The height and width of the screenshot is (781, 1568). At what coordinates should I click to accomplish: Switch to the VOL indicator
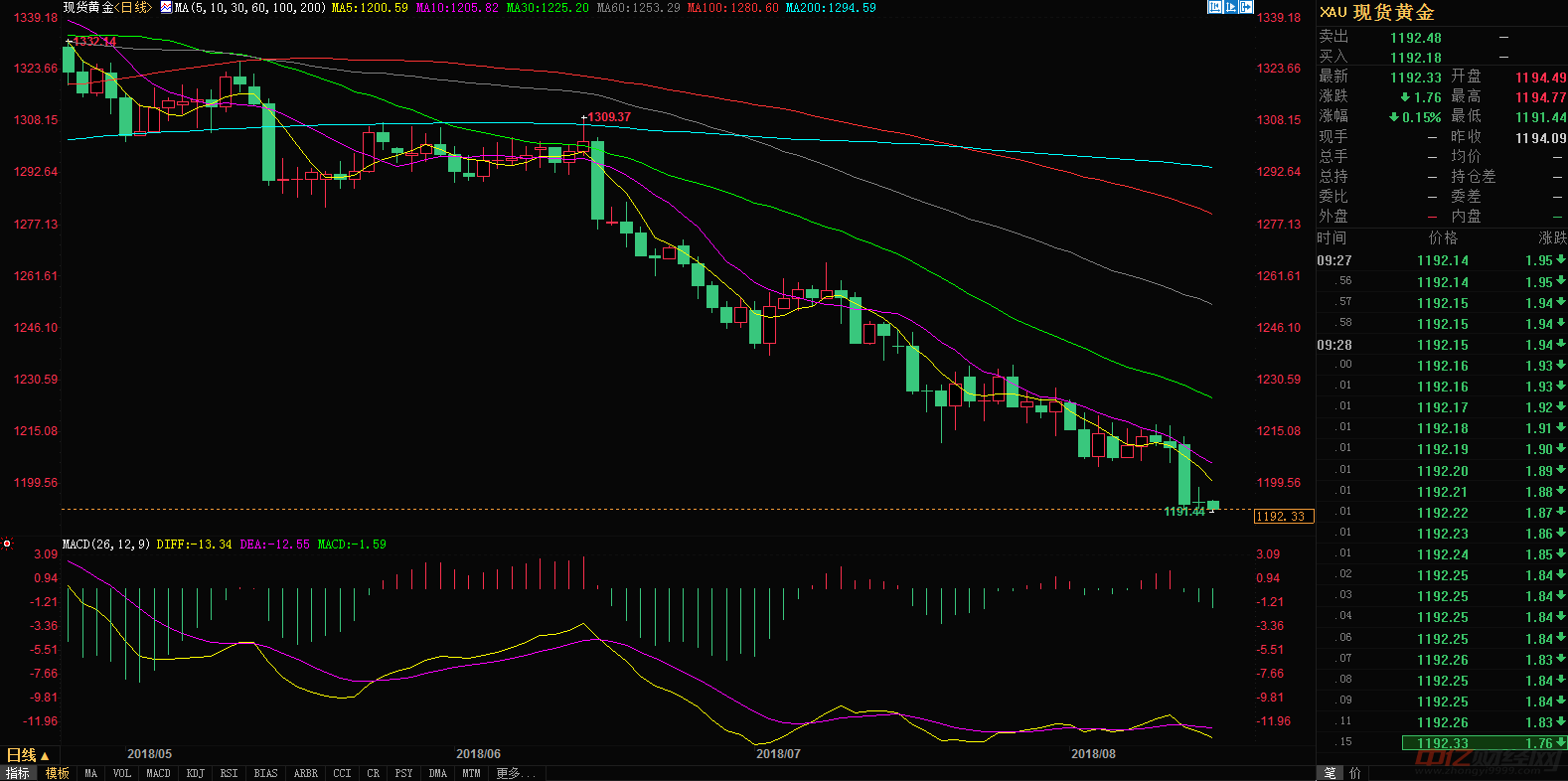[x=122, y=773]
